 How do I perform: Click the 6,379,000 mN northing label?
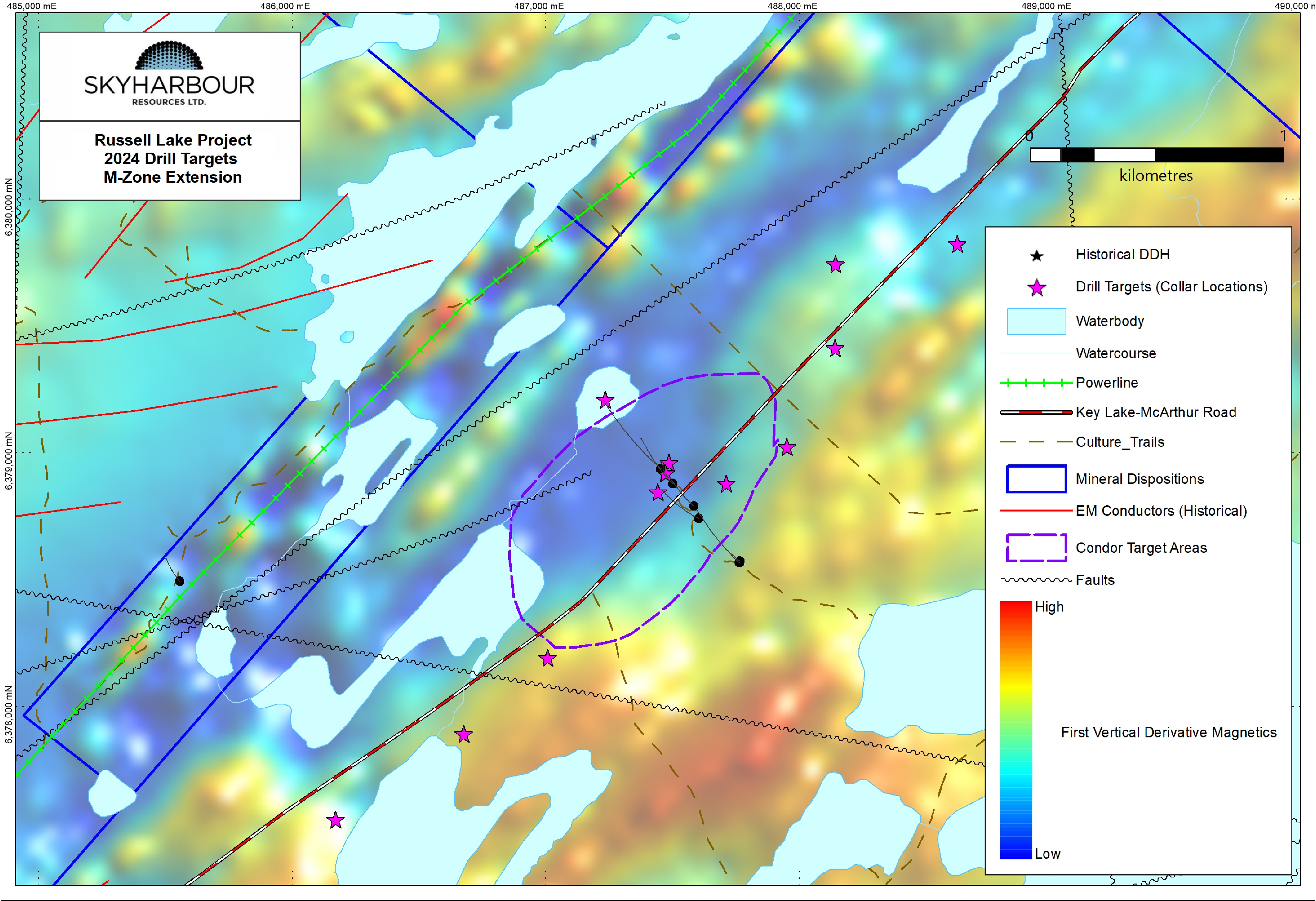tap(8, 461)
